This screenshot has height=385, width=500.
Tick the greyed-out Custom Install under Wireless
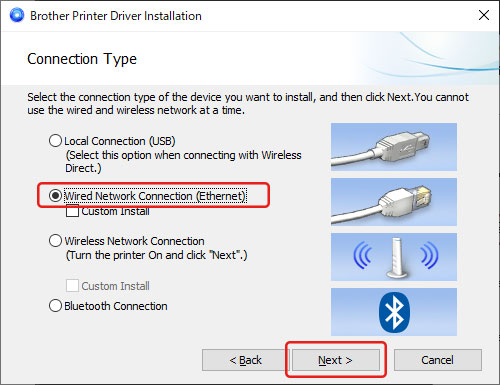(72, 286)
